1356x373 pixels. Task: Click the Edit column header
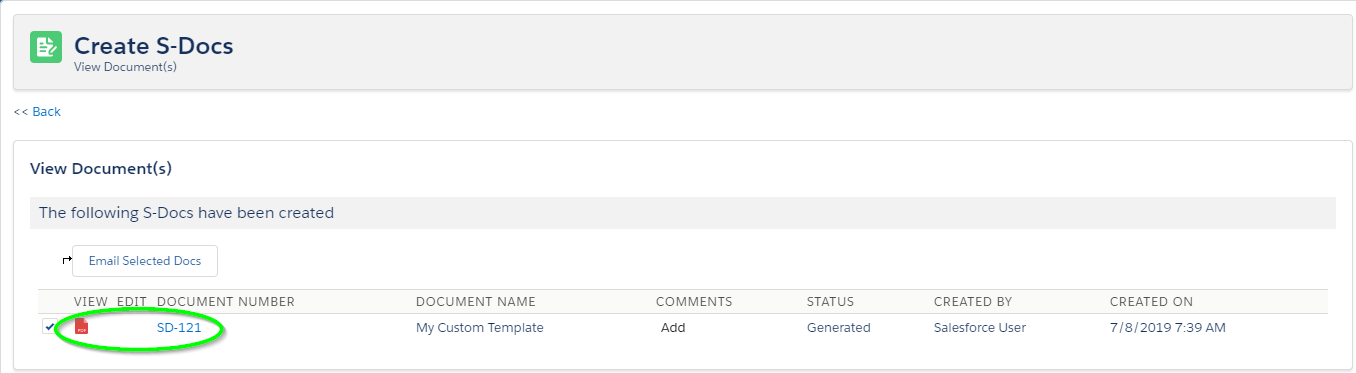(x=132, y=302)
